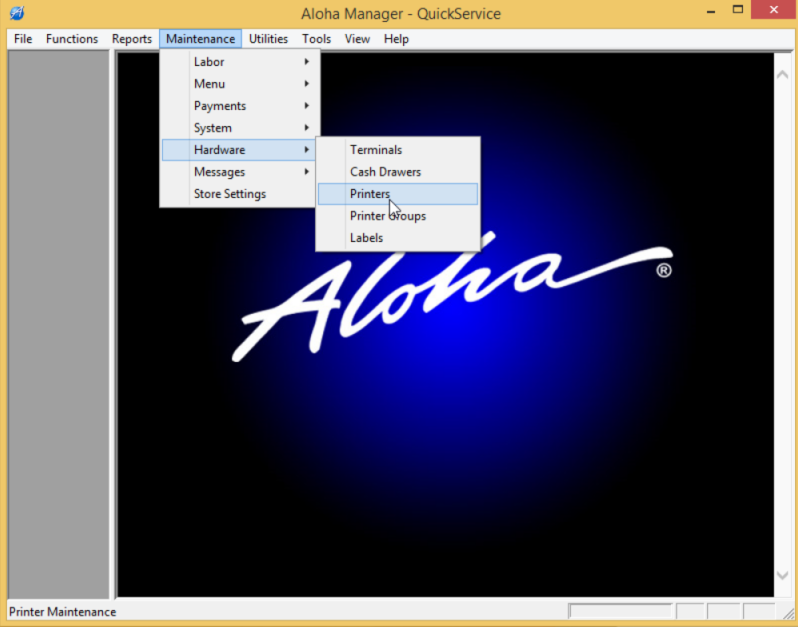Viewport: 798px width, 627px height.
Task: Choose Cash Drawers from Hardware submenu
Action: [x=398, y=172]
